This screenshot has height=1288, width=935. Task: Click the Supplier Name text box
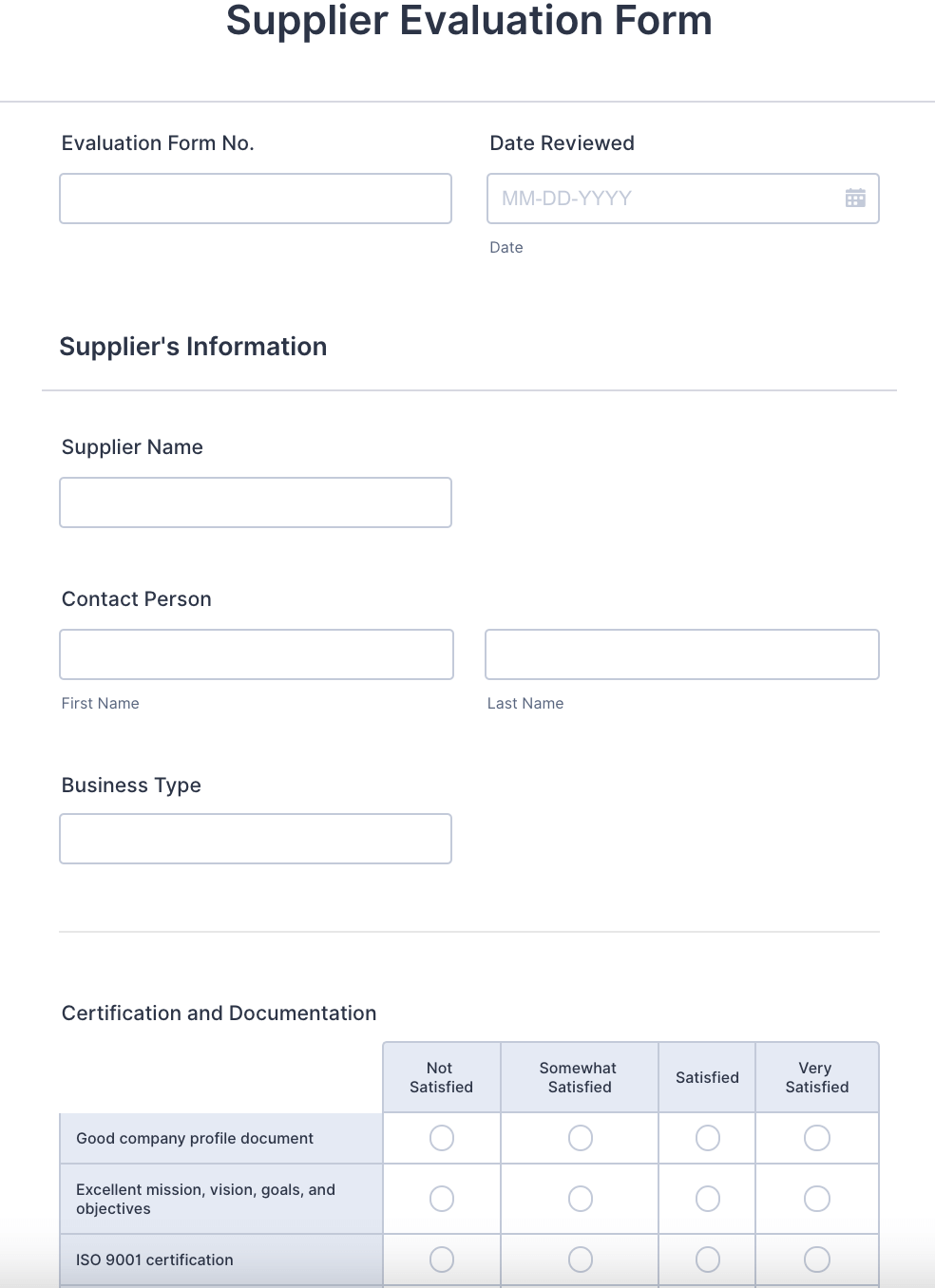255,502
